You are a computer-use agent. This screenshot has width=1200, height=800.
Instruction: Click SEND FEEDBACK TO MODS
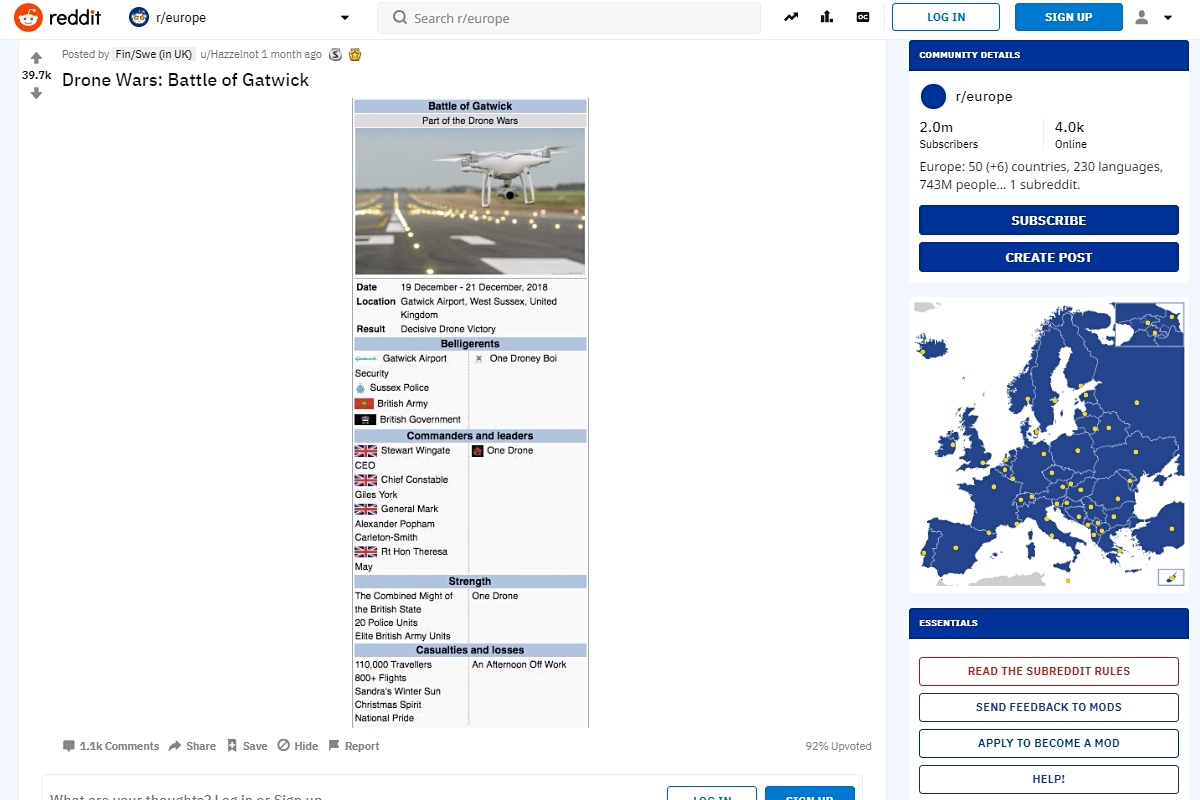click(x=1049, y=707)
